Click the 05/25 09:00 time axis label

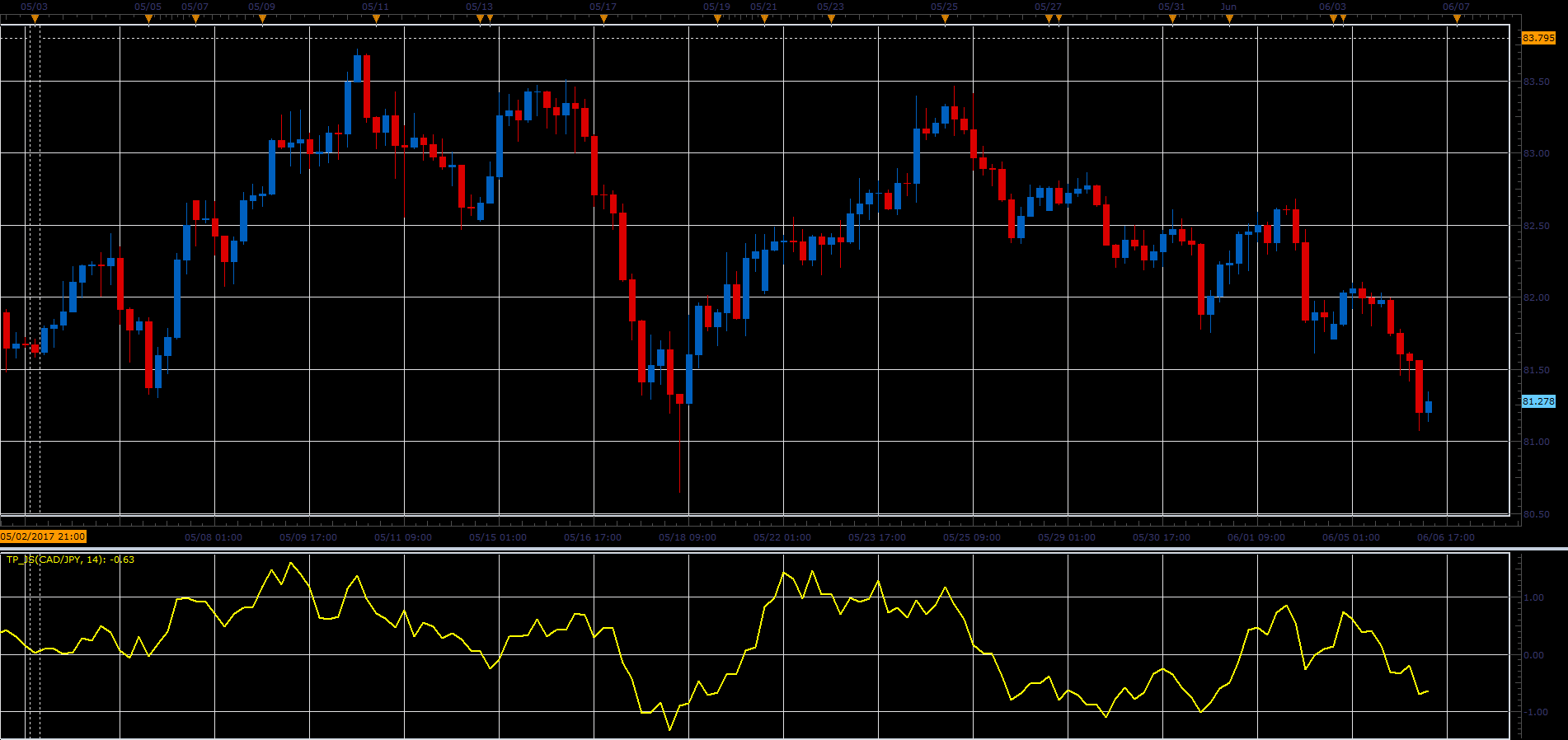972,537
